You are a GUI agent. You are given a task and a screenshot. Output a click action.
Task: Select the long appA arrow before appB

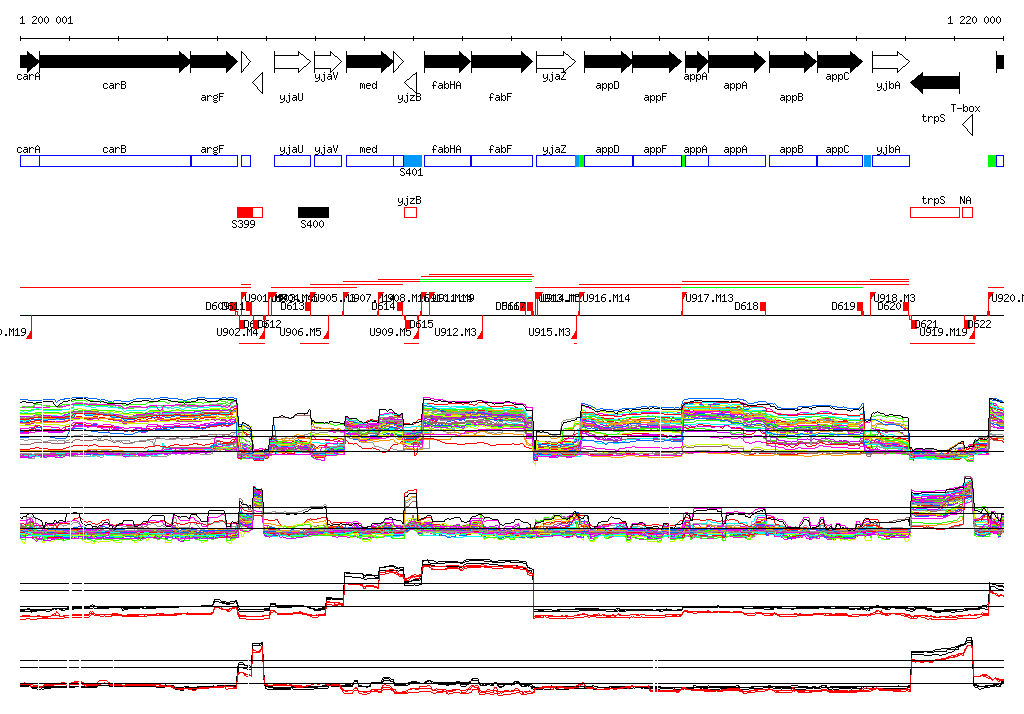click(737, 62)
